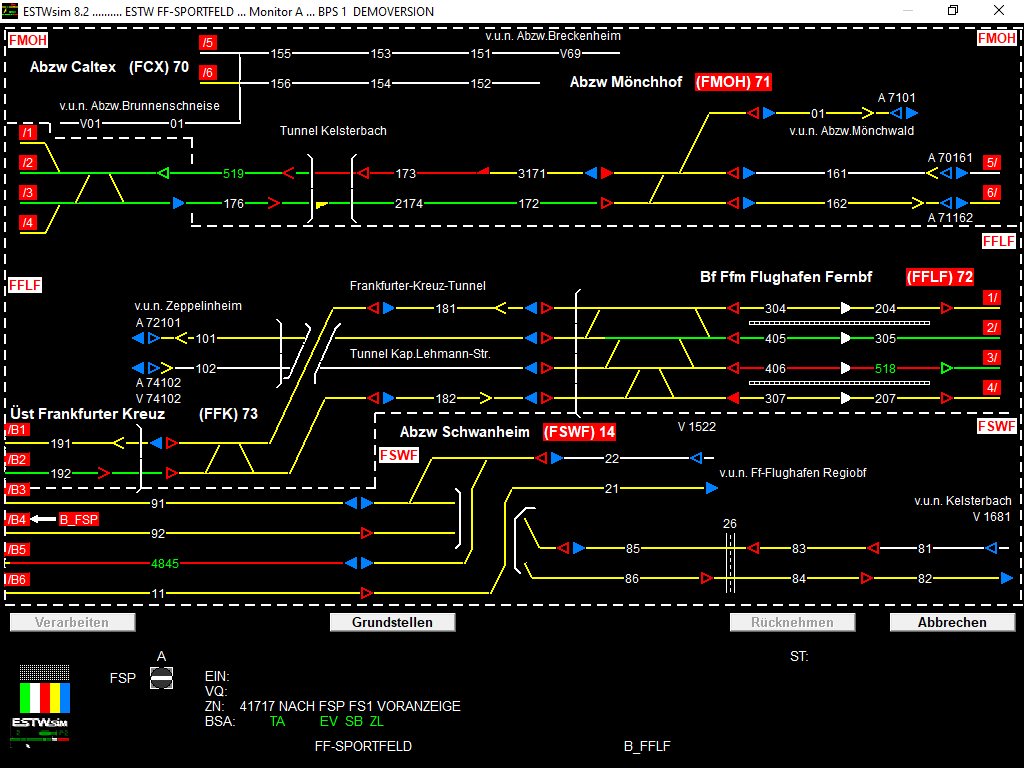This screenshot has width=1024, height=768.
Task: Select the red /B3 track marker
Action: click(18, 490)
